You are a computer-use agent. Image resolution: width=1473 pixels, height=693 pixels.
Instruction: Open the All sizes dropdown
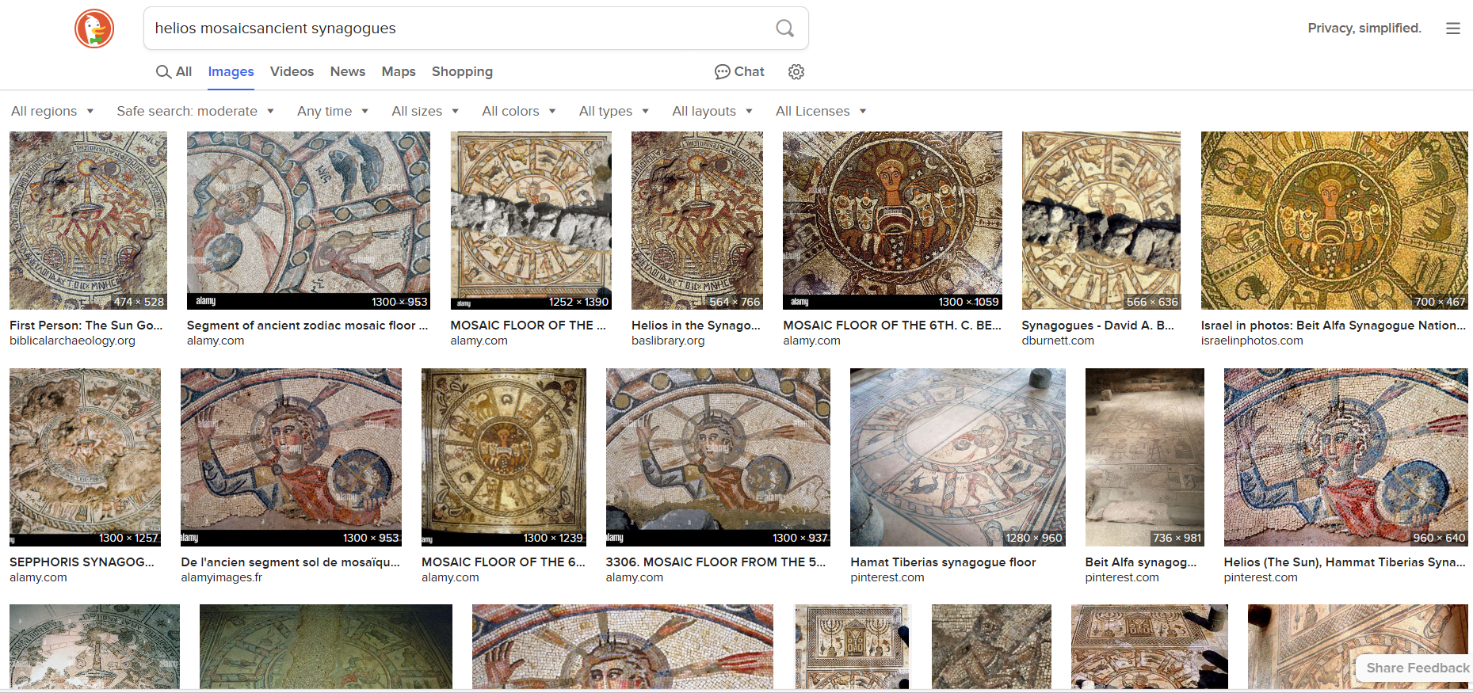(425, 111)
